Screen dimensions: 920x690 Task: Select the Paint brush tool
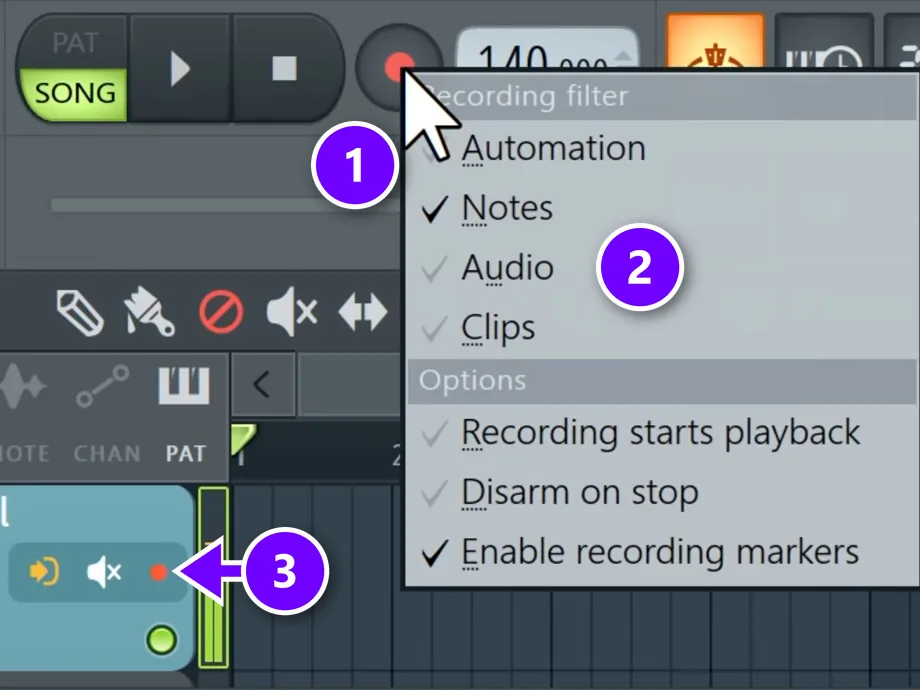click(x=149, y=312)
